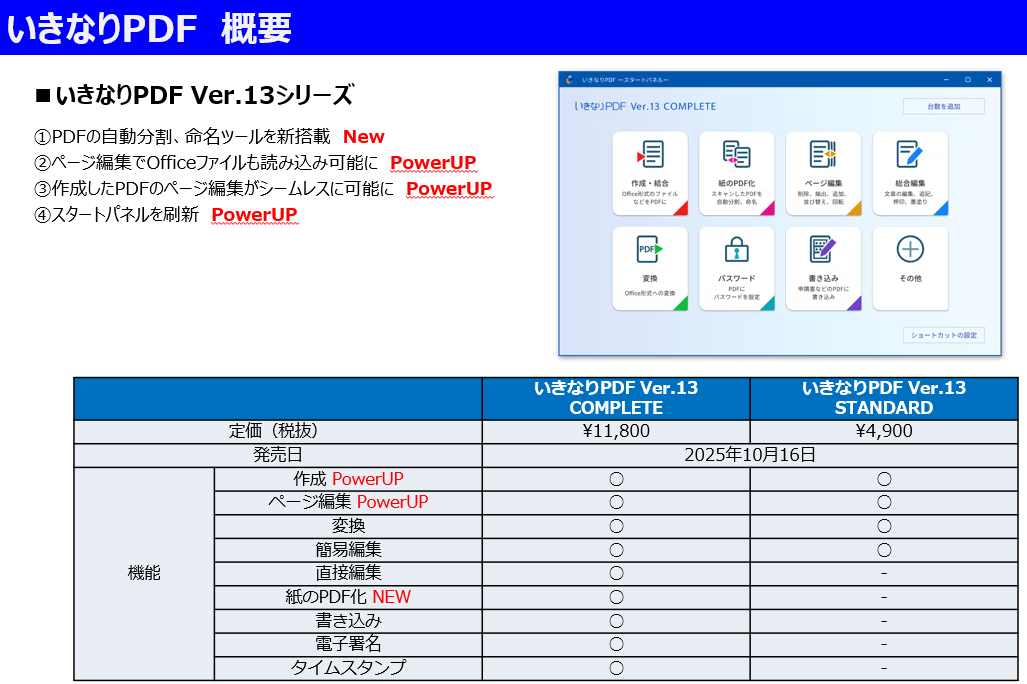Viewport: 1027px width, 684px height.
Task: Select the ¥11,800 price cell
Action: (615, 432)
